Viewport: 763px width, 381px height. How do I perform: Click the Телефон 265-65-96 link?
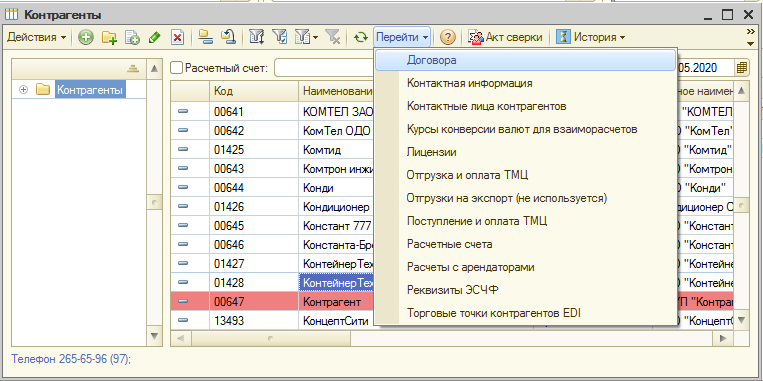[71, 359]
